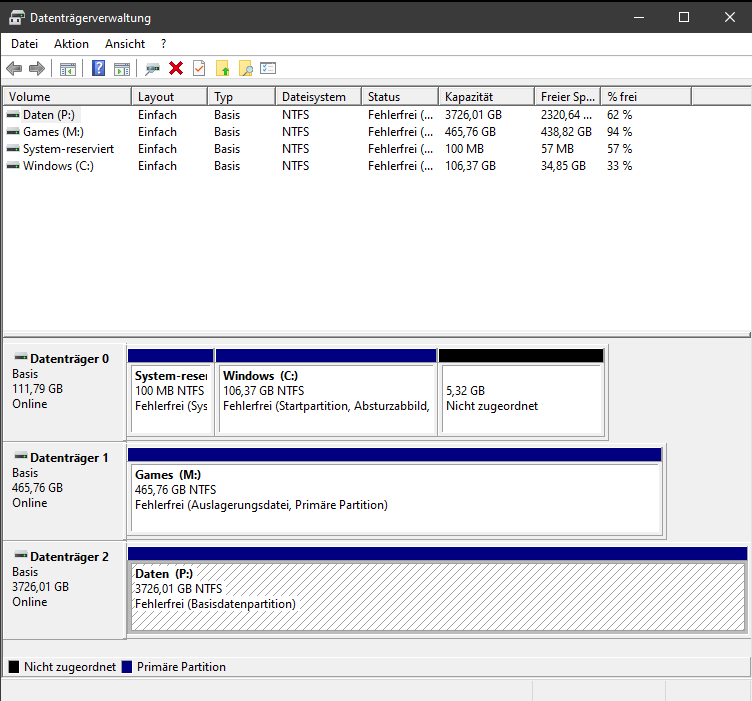
Task: Minimize the Datenträgerverwaltung window
Action: 639,17
